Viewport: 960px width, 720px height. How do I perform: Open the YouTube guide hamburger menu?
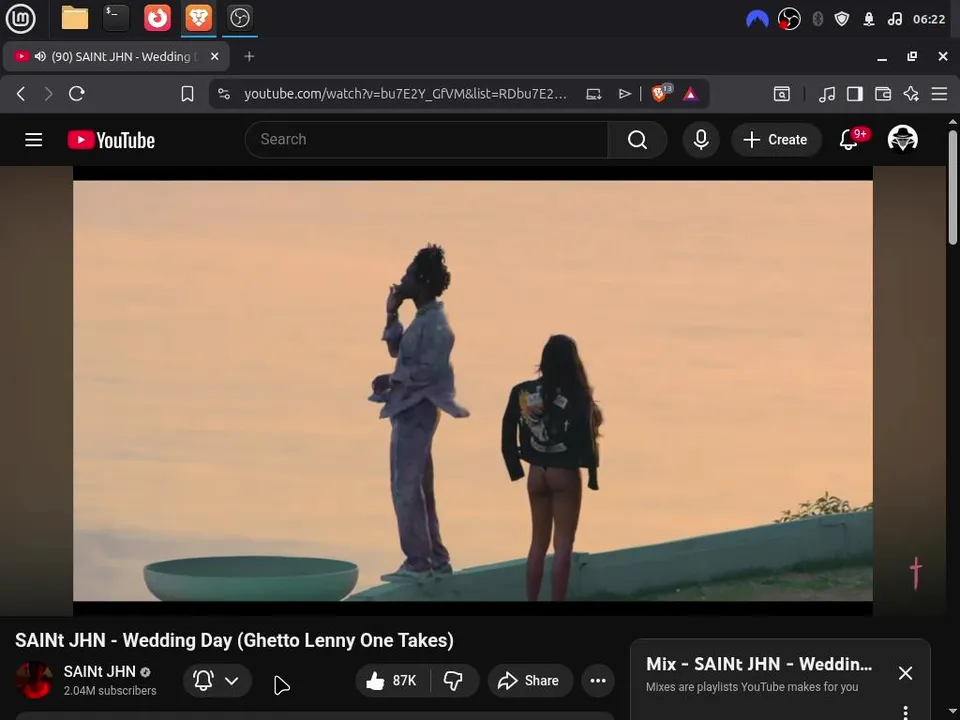[x=34, y=140]
